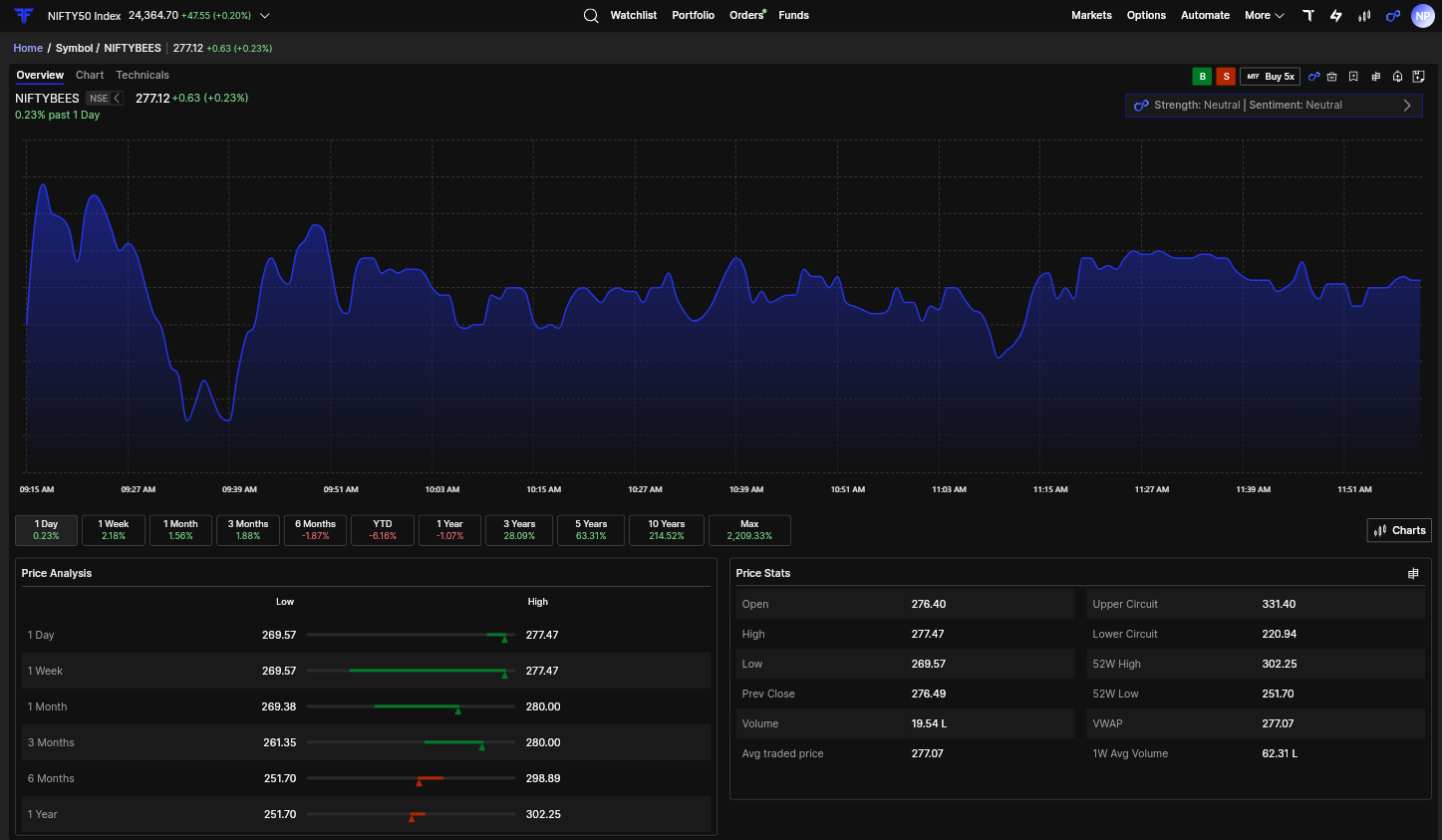Click the Volume value 19.54 L

coord(929,723)
